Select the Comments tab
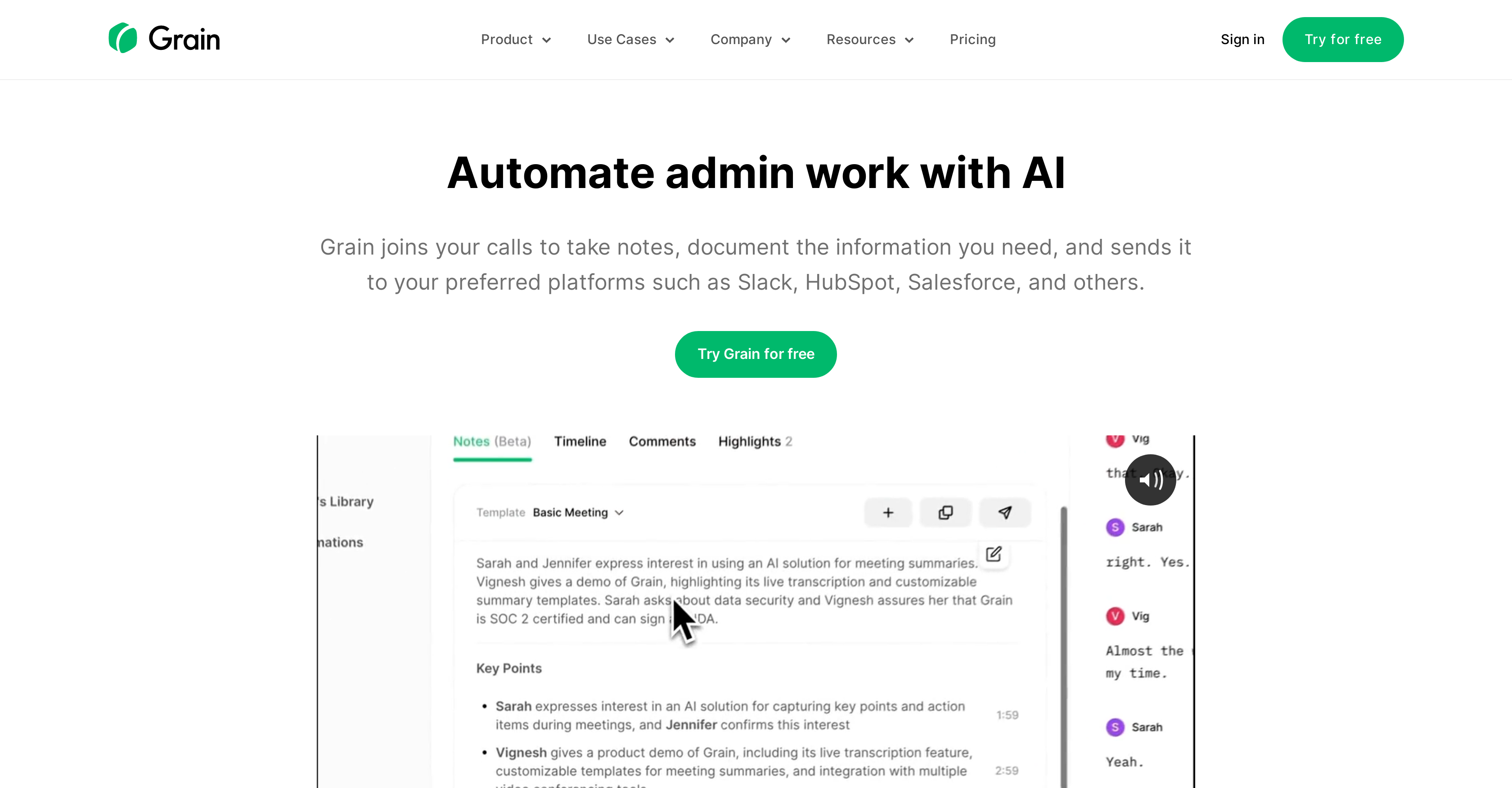The image size is (1512, 788). tap(662, 441)
